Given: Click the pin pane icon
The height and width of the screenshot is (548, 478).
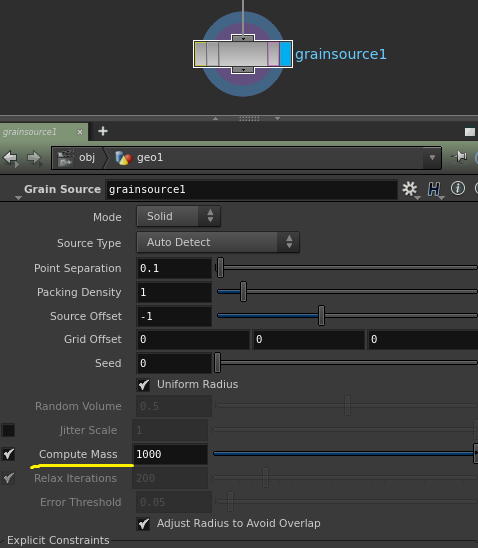Looking at the screenshot, I should tap(459, 157).
